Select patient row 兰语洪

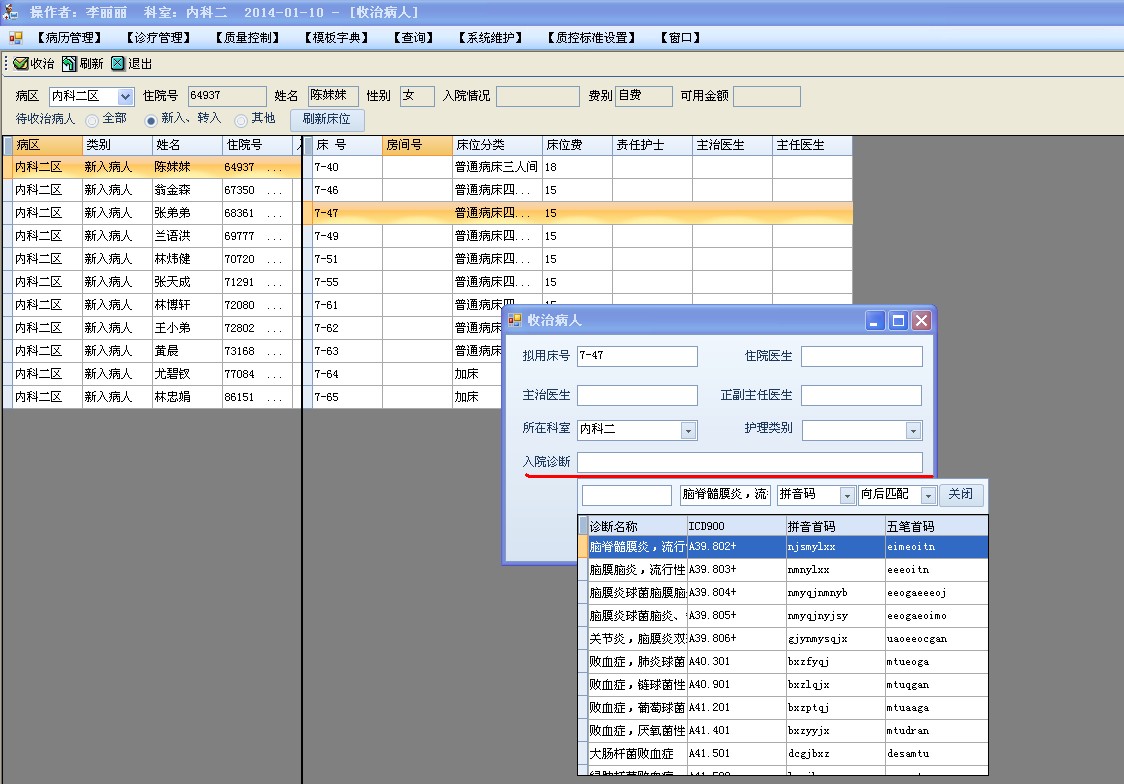tap(153, 236)
